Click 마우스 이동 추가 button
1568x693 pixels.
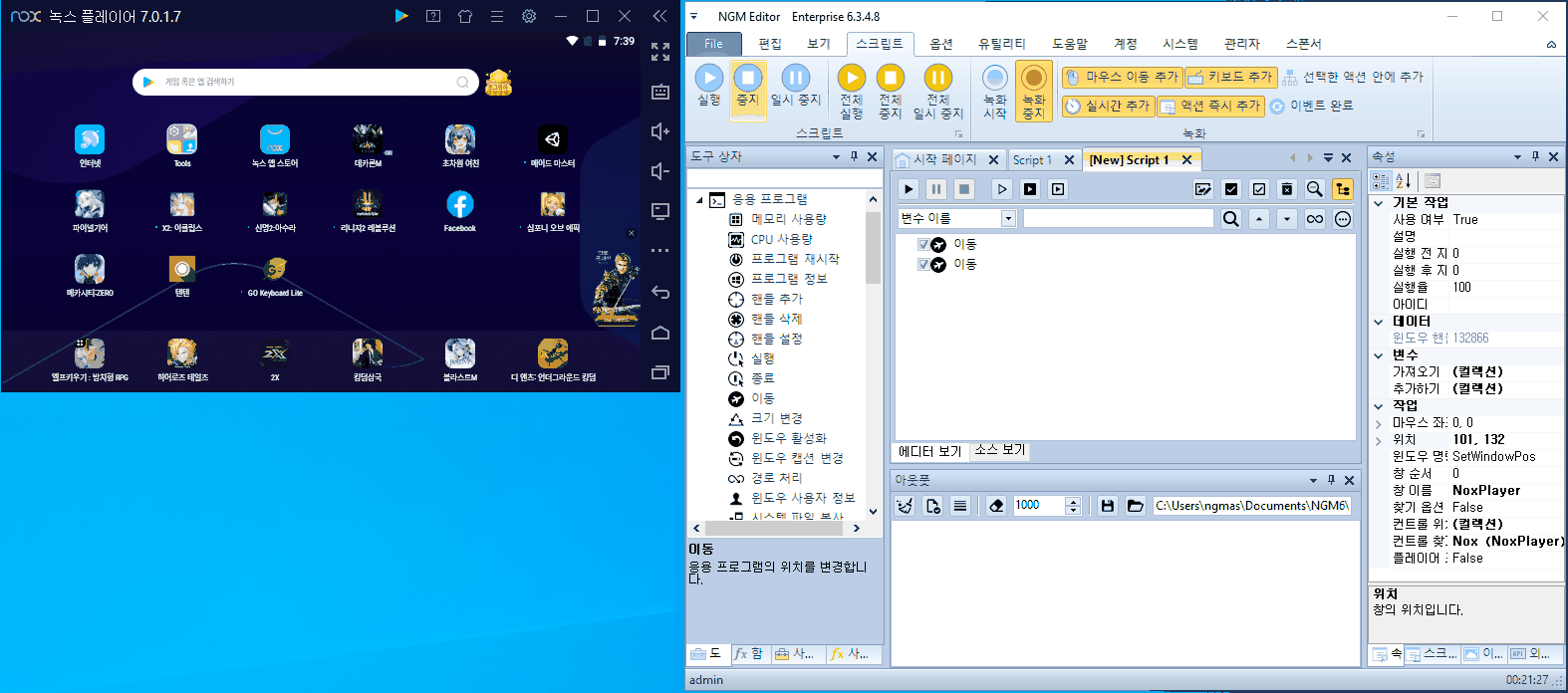(x=1121, y=77)
